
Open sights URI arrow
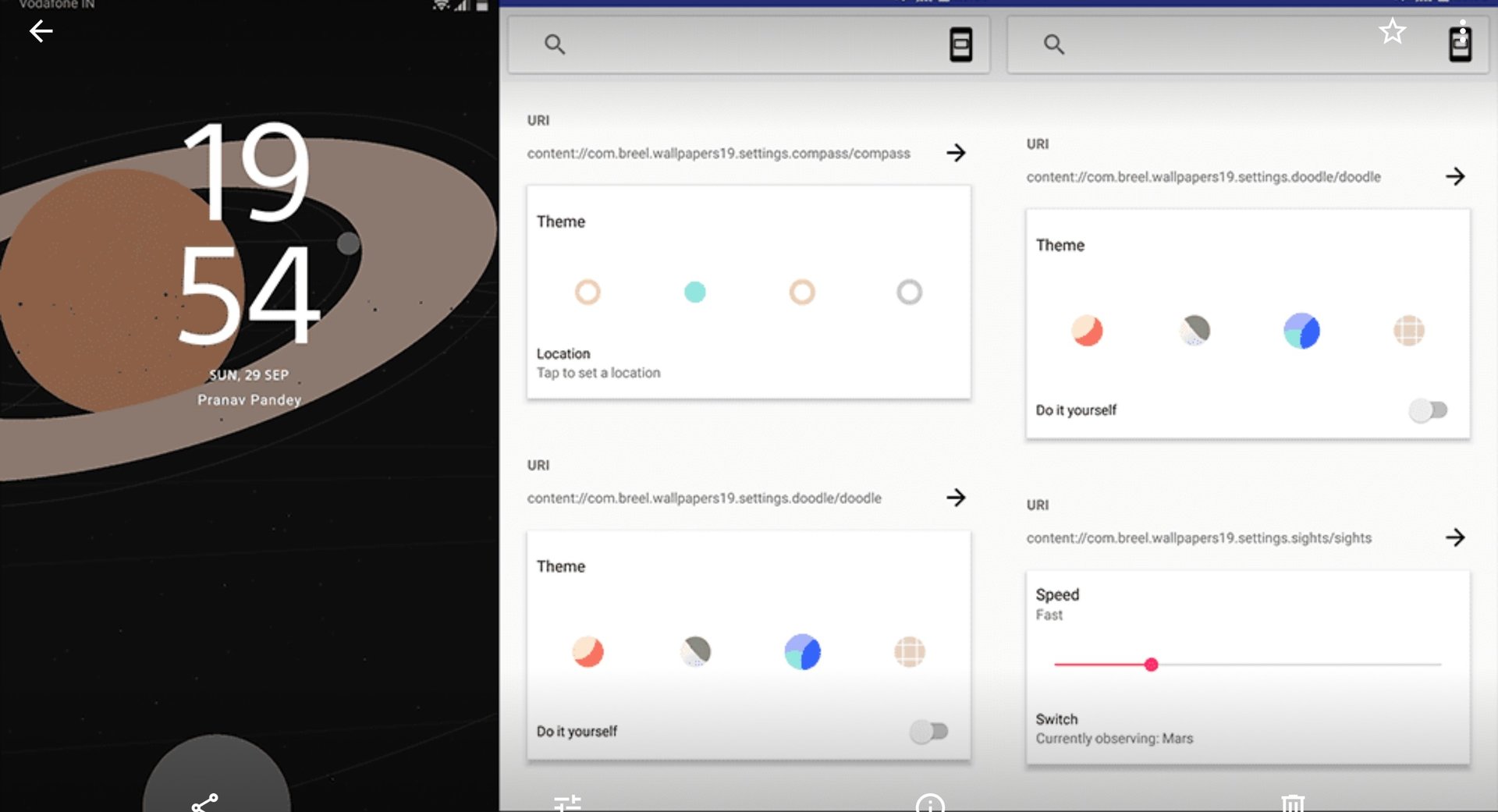[x=1455, y=537]
